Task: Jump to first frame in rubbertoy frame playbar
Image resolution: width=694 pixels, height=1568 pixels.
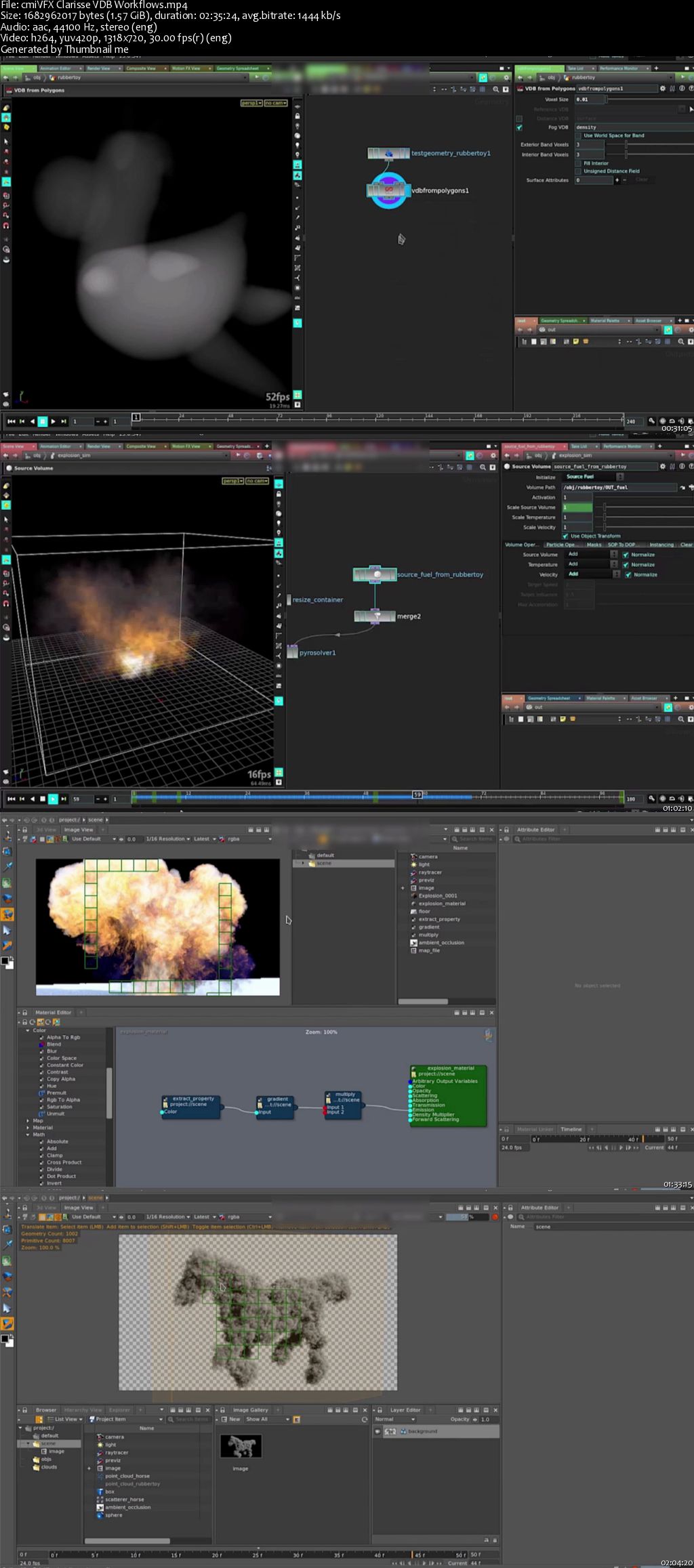Action: coord(10,421)
